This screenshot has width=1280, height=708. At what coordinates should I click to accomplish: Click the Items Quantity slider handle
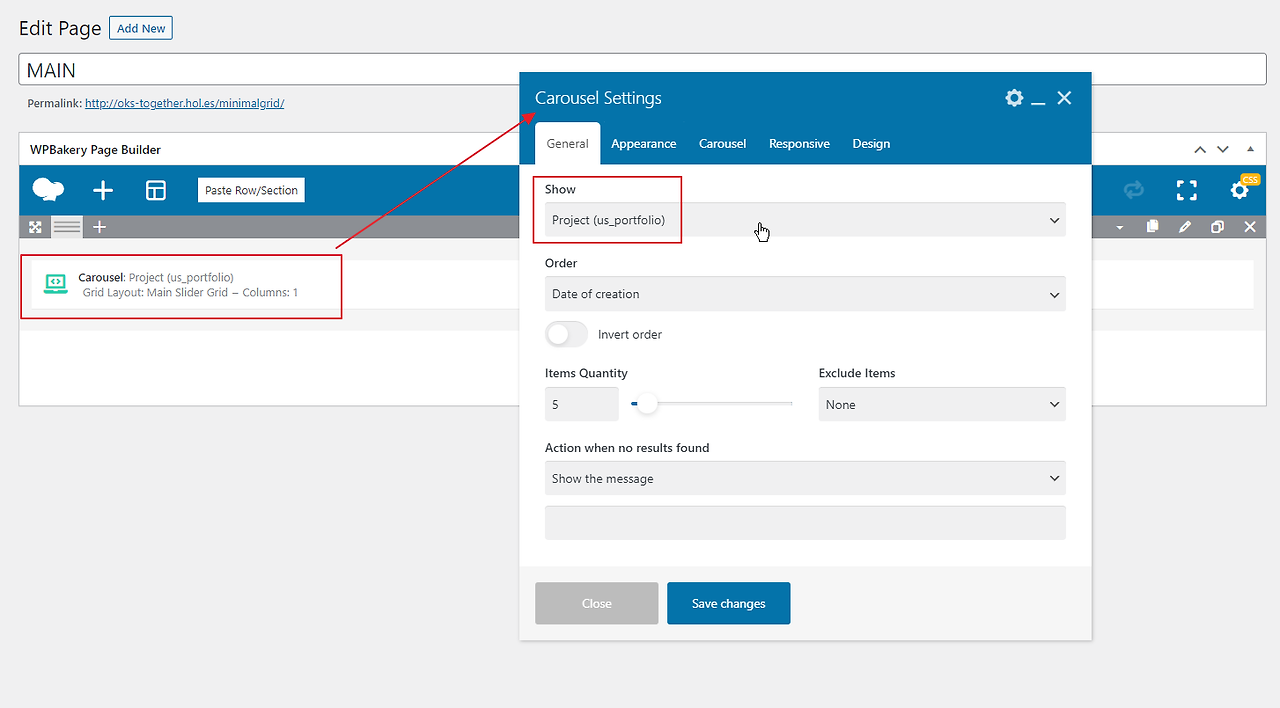pos(647,404)
